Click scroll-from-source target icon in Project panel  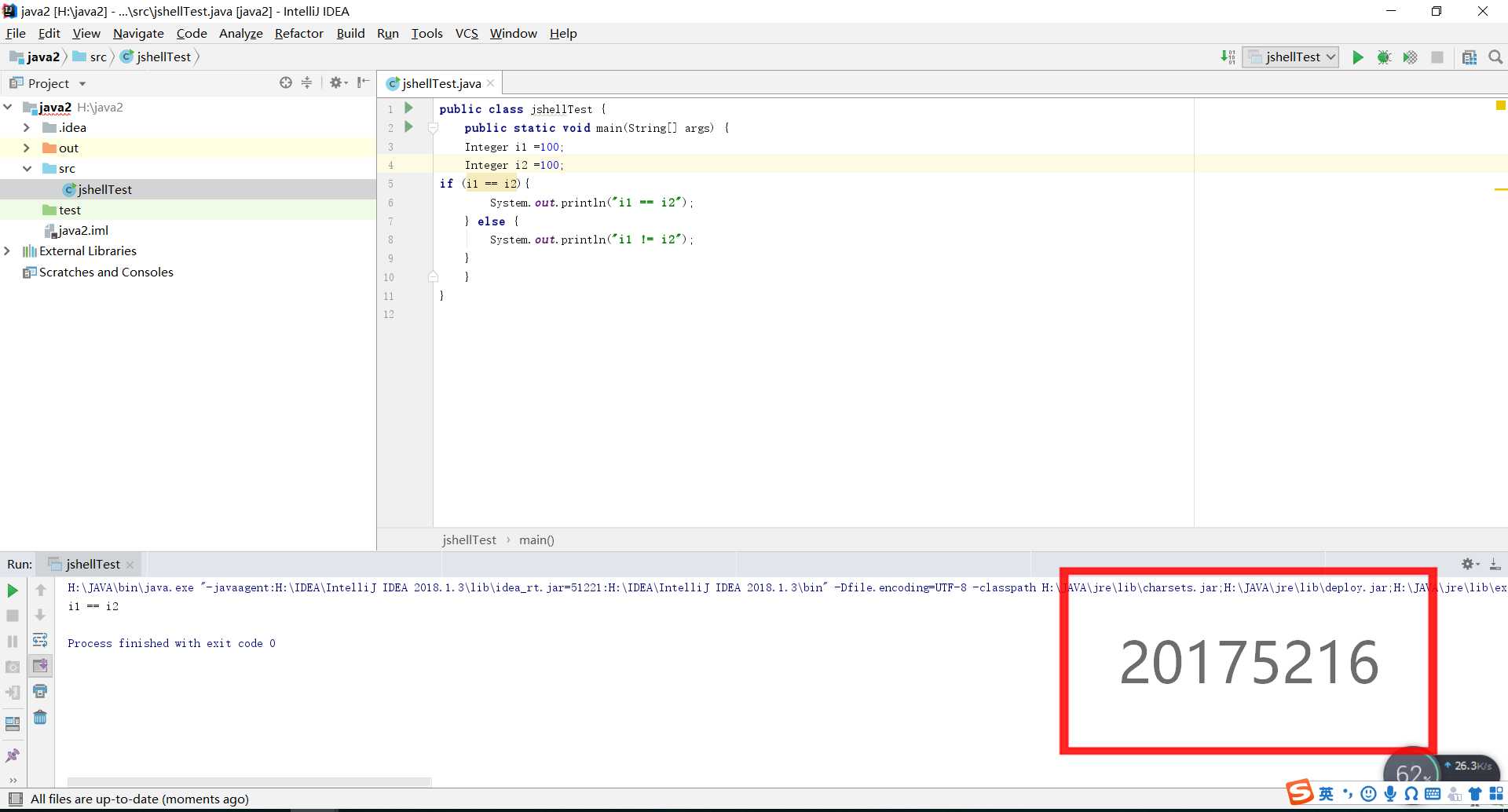pyautogui.click(x=286, y=82)
